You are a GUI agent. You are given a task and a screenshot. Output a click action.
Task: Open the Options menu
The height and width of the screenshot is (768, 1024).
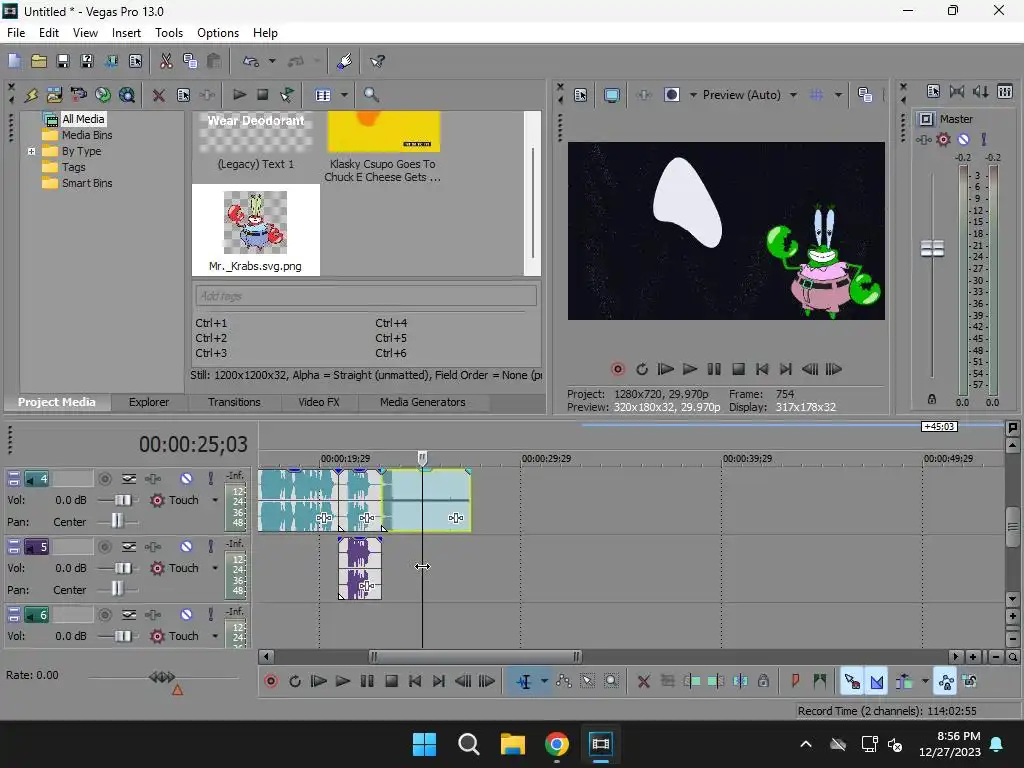pyautogui.click(x=217, y=33)
